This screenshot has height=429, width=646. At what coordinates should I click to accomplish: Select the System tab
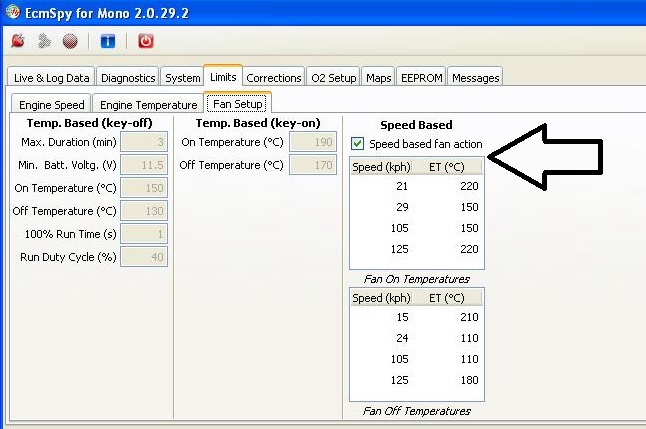coord(182,78)
